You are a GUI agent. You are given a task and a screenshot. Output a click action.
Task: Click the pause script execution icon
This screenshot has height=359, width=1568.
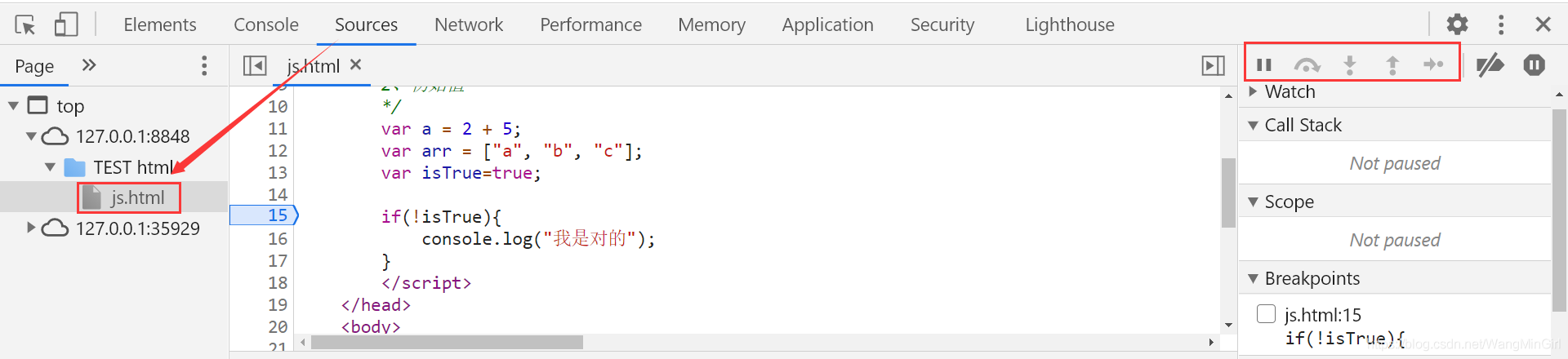pyautogui.click(x=1264, y=64)
